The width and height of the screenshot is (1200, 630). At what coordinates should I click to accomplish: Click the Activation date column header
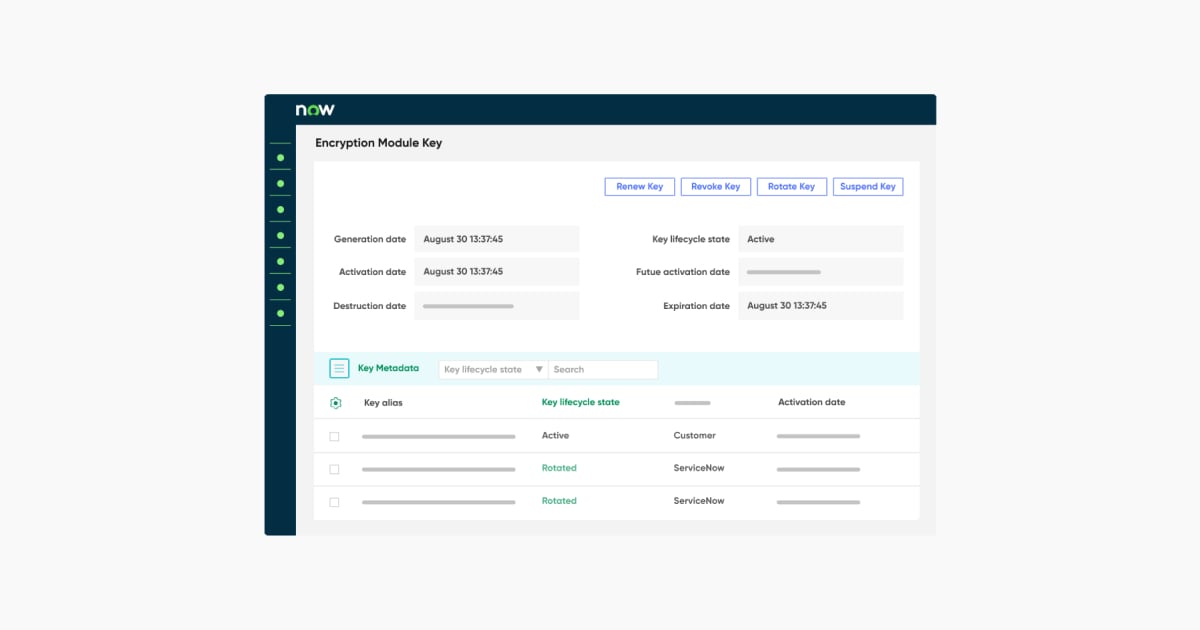811,403
